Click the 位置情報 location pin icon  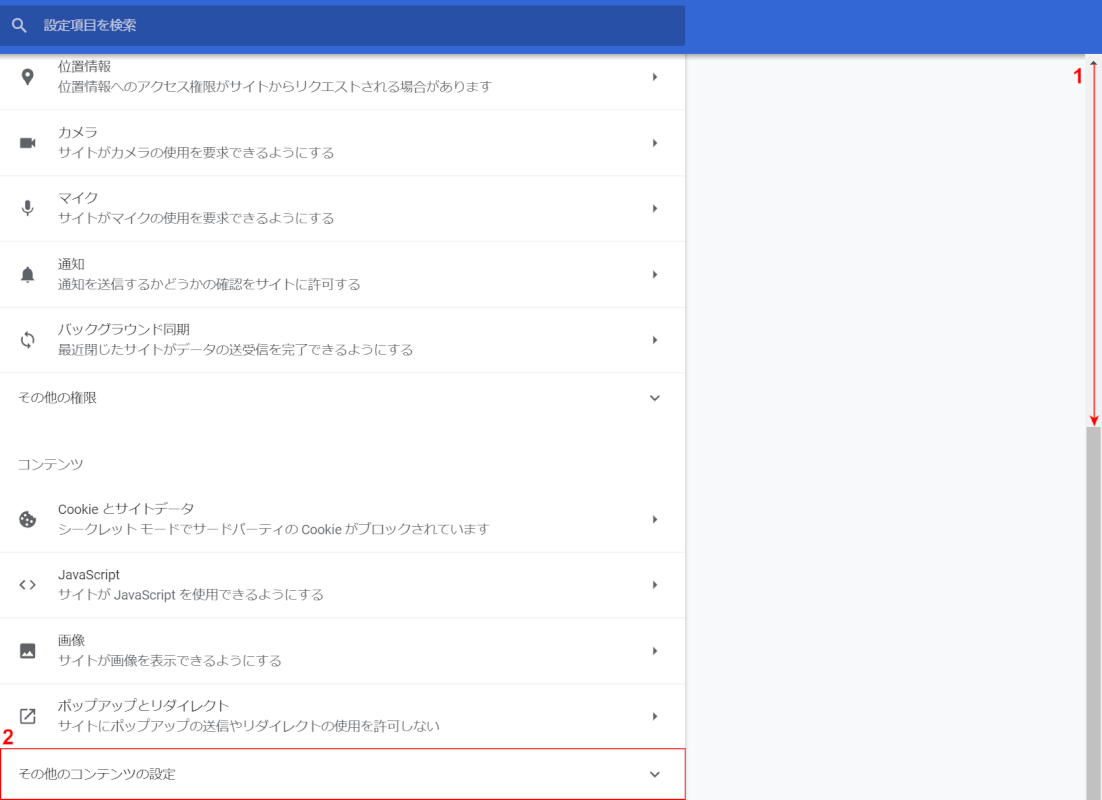coord(27,77)
